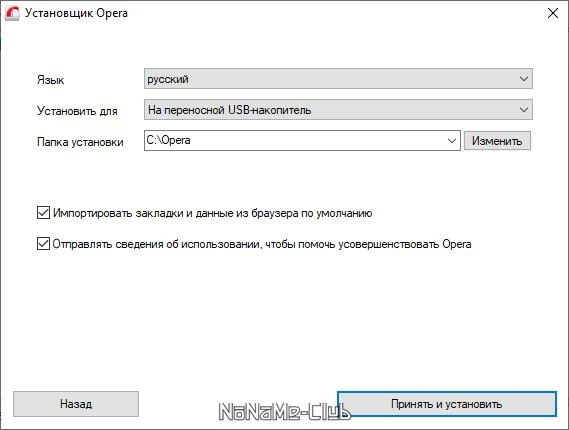569x430 pixels.
Task: Click the Установщик Opera window title
Action: pyautogui.click(x=76, y=13)
